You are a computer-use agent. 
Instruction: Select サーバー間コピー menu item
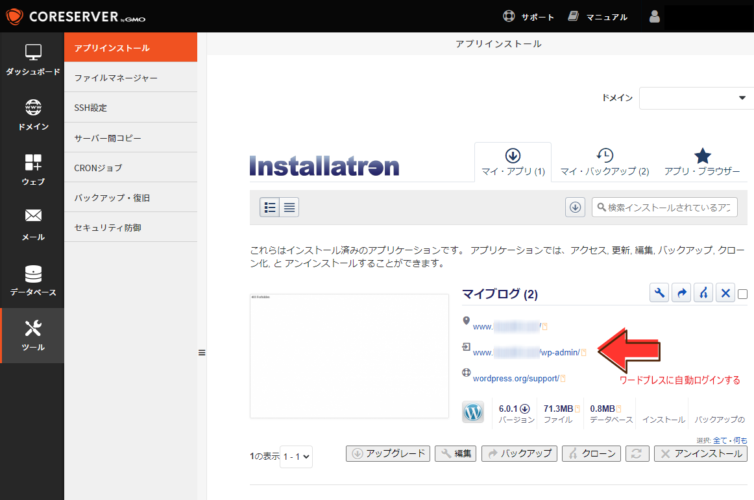pos(130,138)
